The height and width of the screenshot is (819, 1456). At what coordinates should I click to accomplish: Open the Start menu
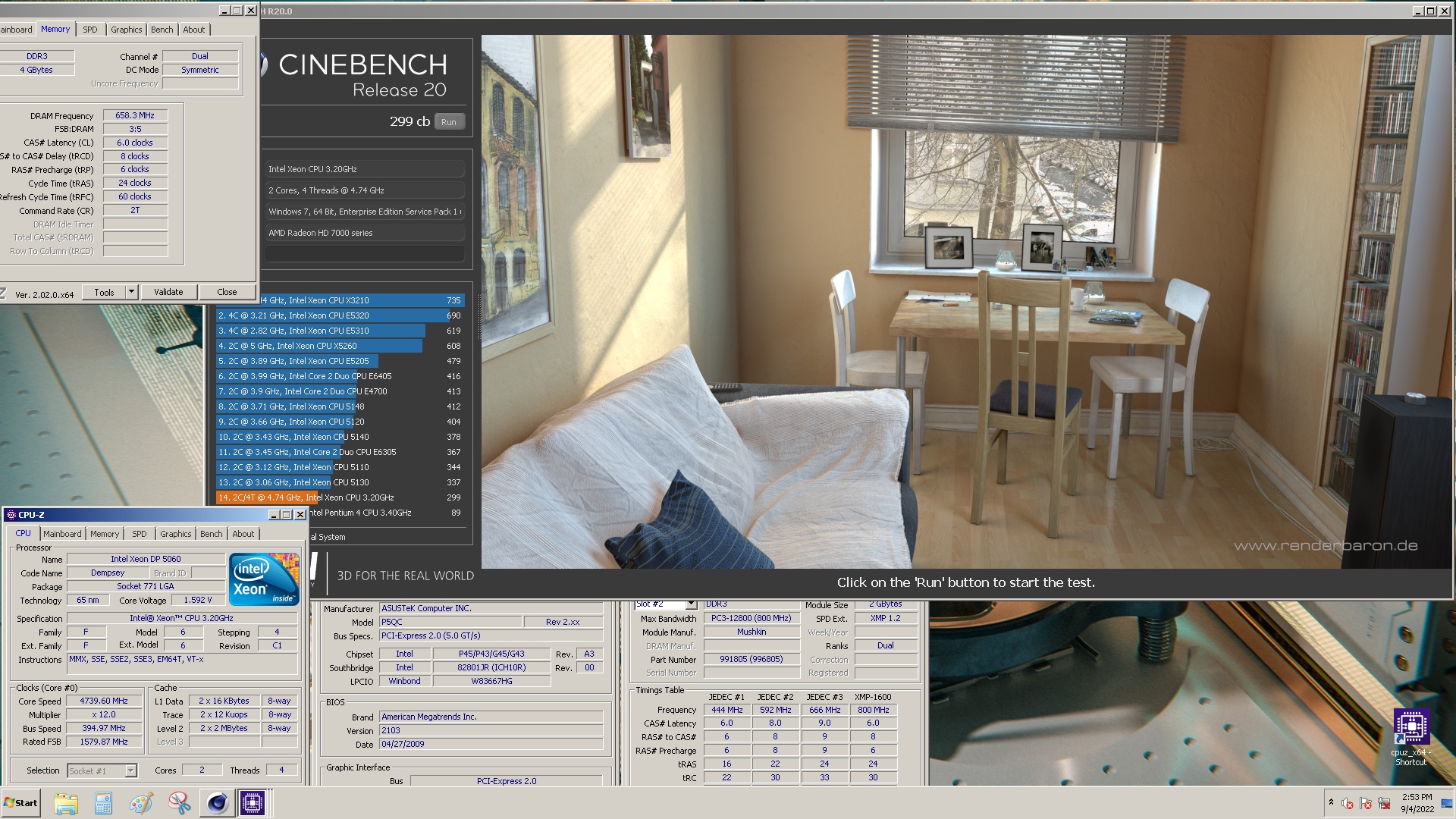pos(21,803)
